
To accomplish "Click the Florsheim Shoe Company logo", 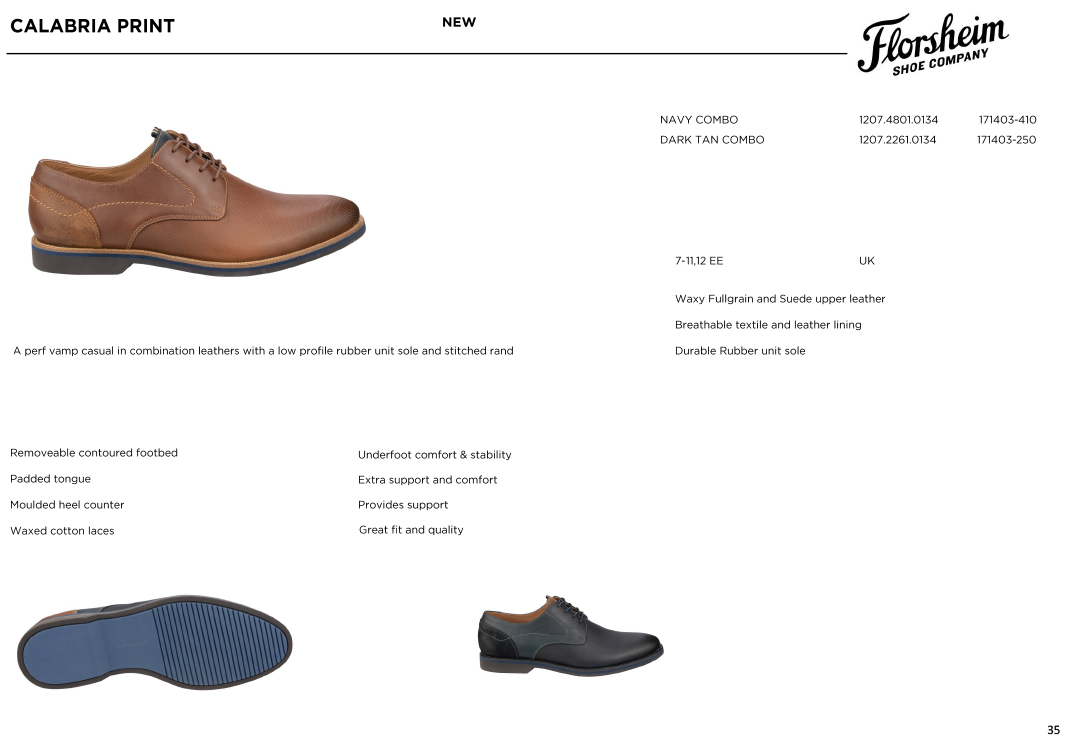I will pos(933,44).
